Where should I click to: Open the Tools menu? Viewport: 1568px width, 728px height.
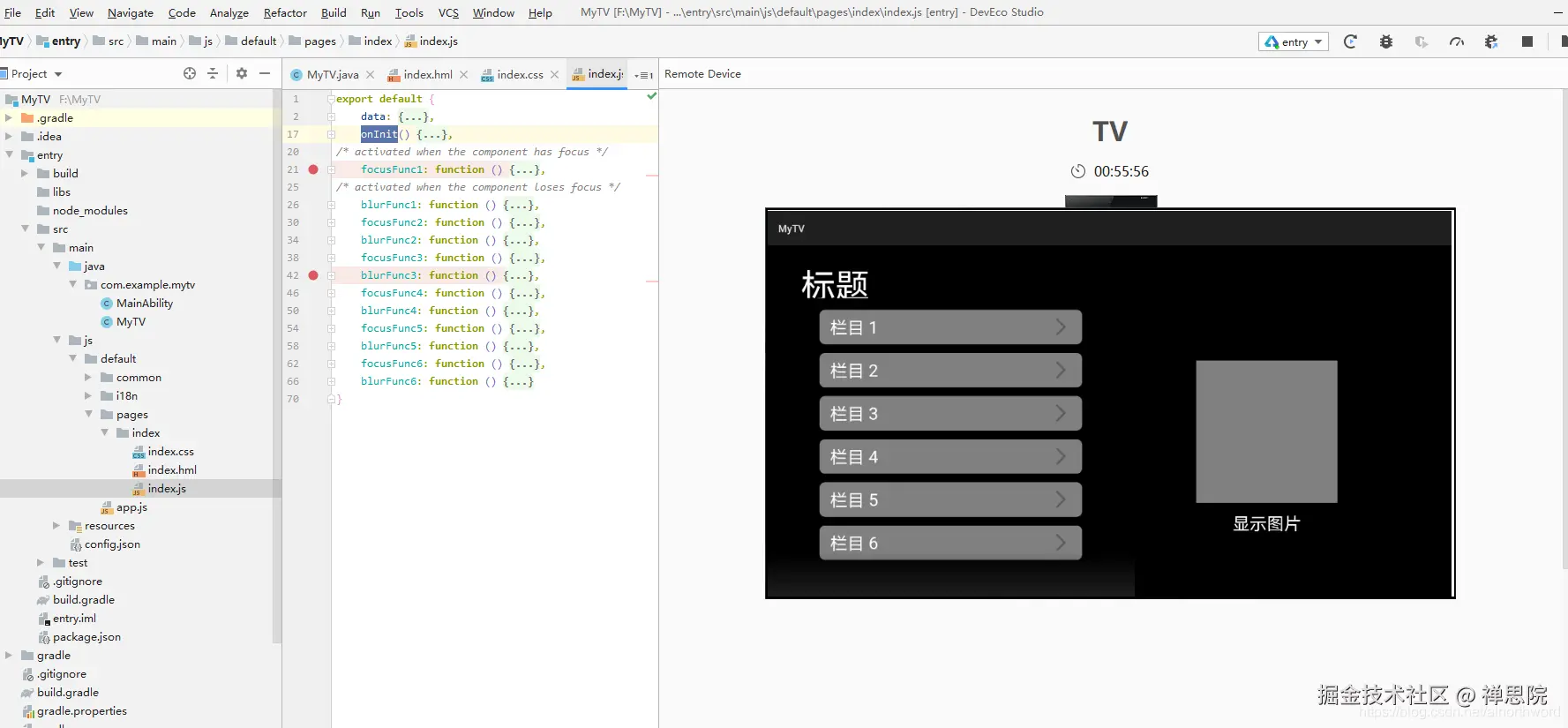(x=409, y=12)
